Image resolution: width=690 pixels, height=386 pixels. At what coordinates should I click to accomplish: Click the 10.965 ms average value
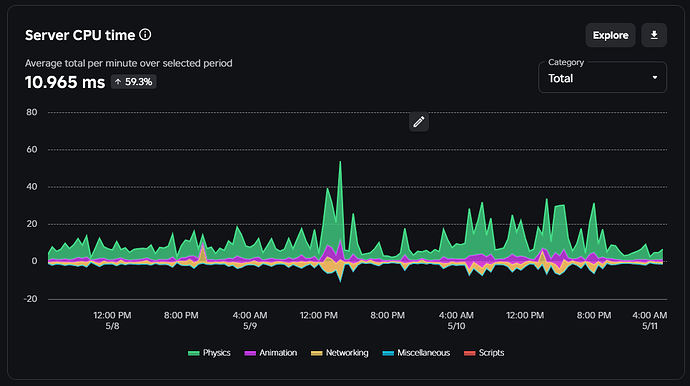click(x=65, y=82)
